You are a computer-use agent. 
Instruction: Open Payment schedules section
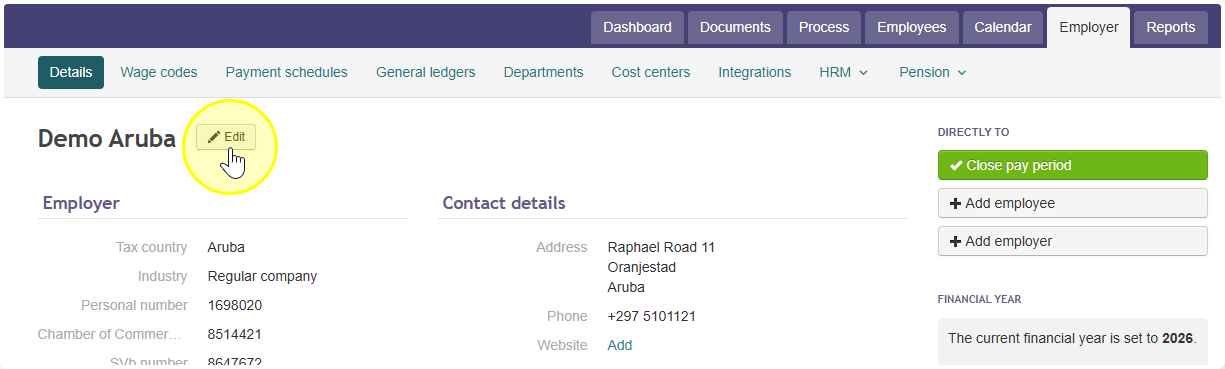(x=287, y=72)
